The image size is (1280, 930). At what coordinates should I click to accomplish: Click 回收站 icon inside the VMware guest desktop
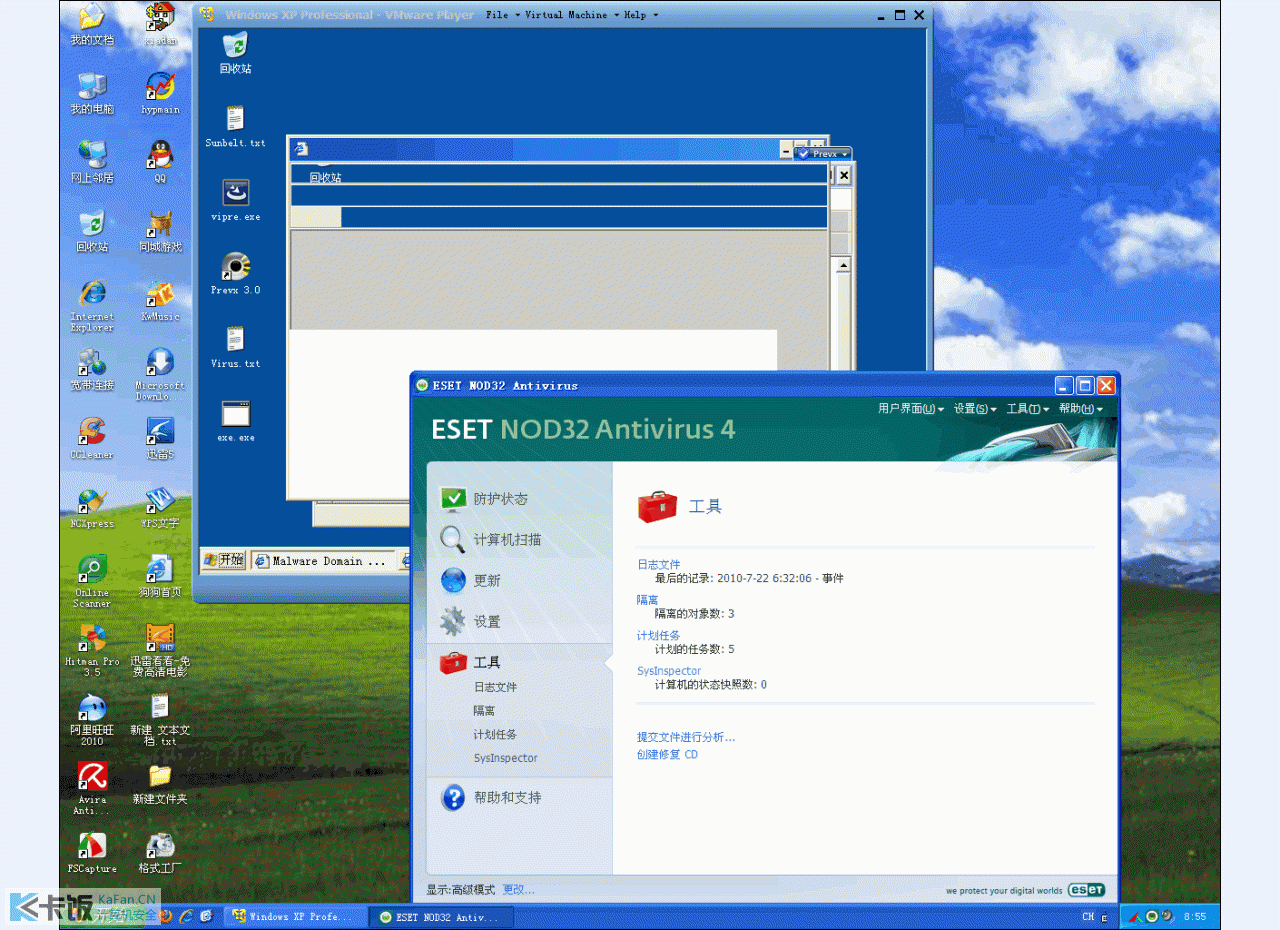click(x=235, y=53)
